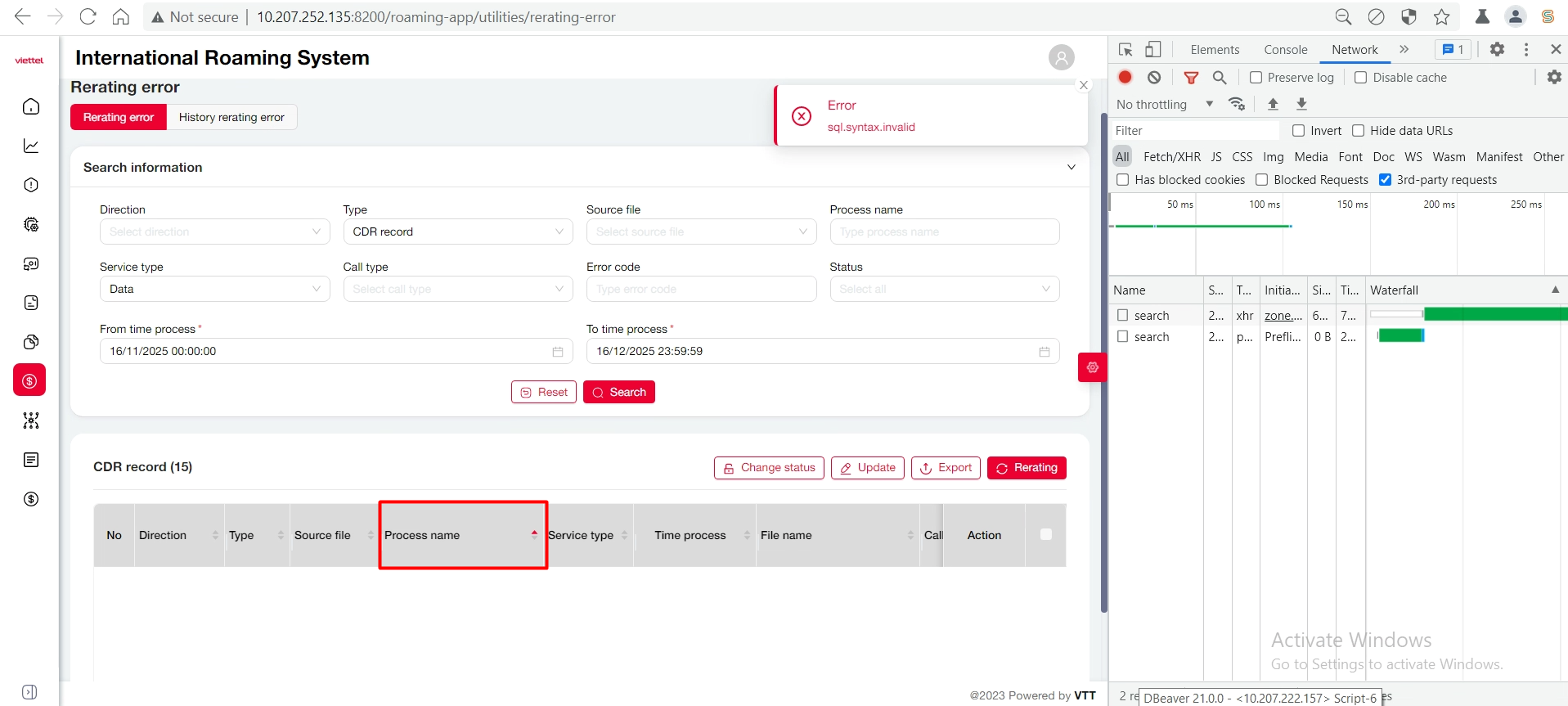Viewport: 1568px width, 706px height.
Task: Expand the Service type dropdown showing Data
Action: [x=214, y=289]
